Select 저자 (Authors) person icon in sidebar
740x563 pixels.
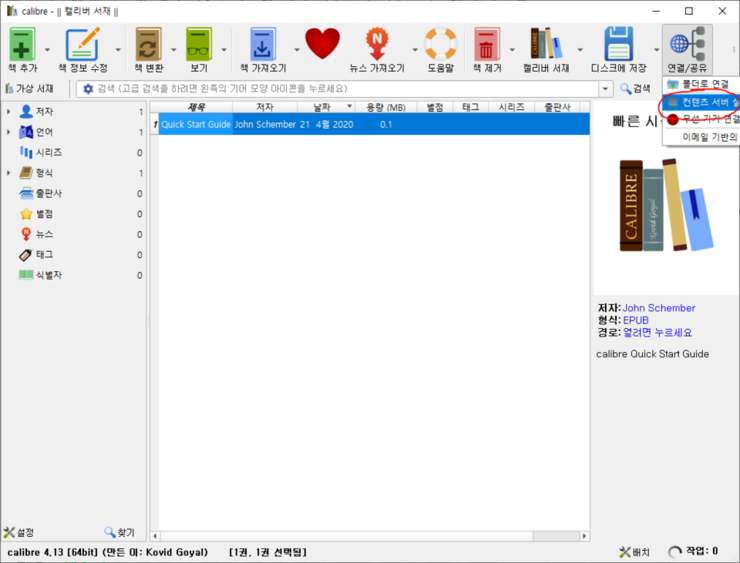click(x=26, y=111)
